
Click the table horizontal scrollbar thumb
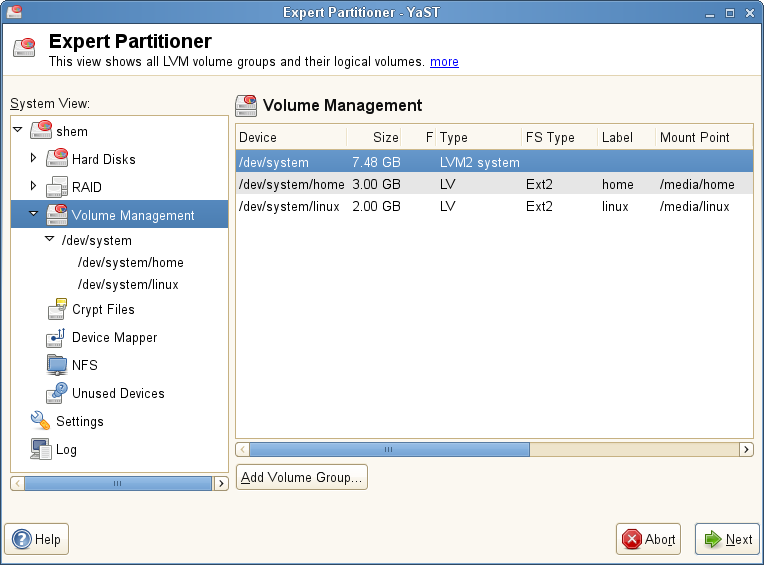coord(389,449)
